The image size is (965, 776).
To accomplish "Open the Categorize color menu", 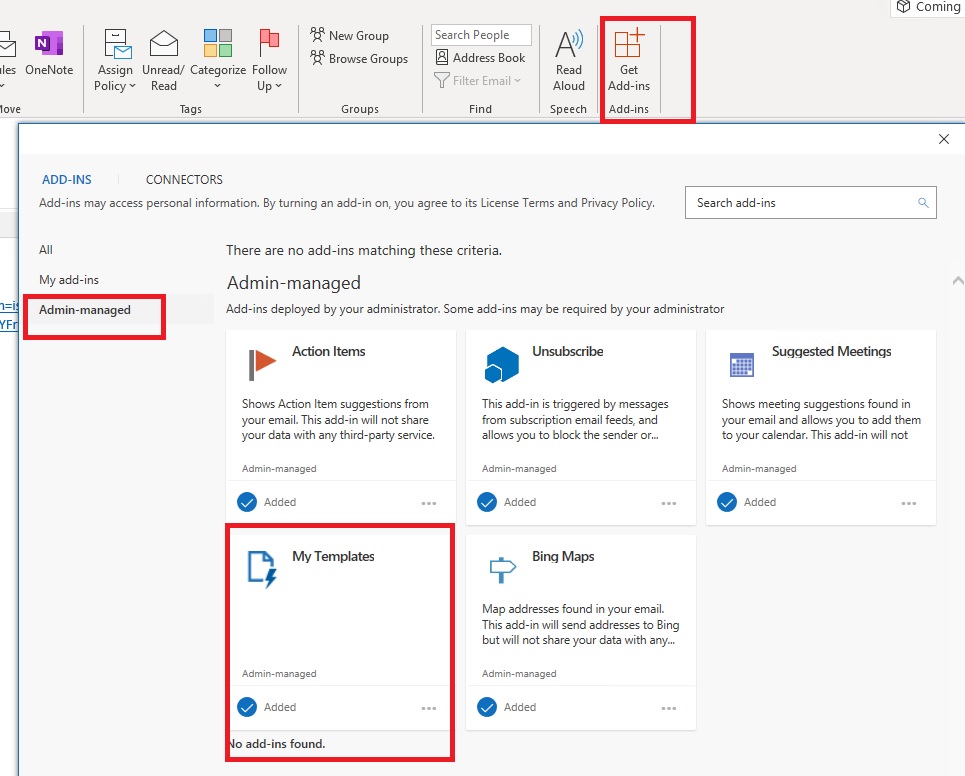I will point(218,61).
